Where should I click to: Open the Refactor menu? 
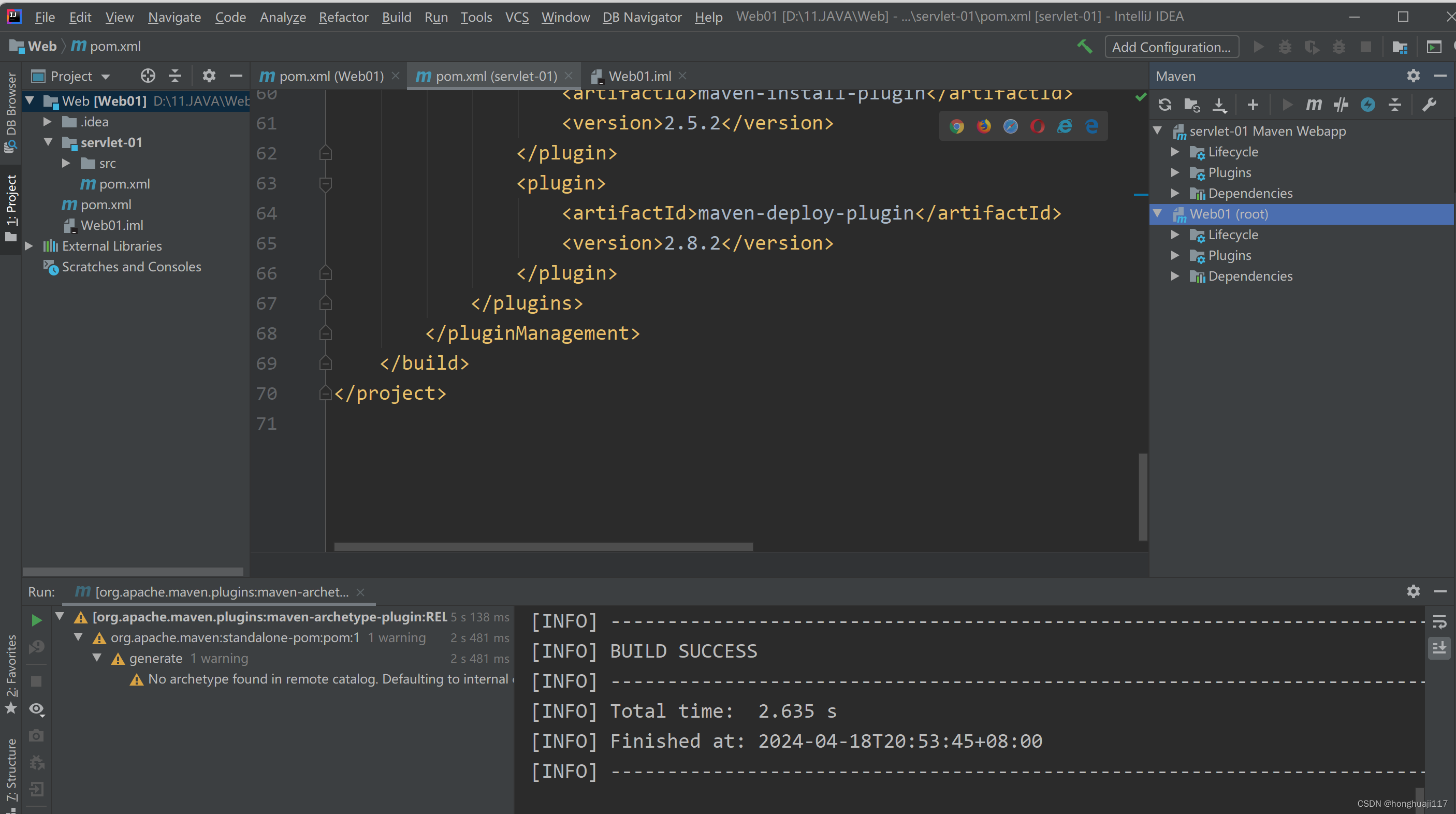(x=343, y=17)
